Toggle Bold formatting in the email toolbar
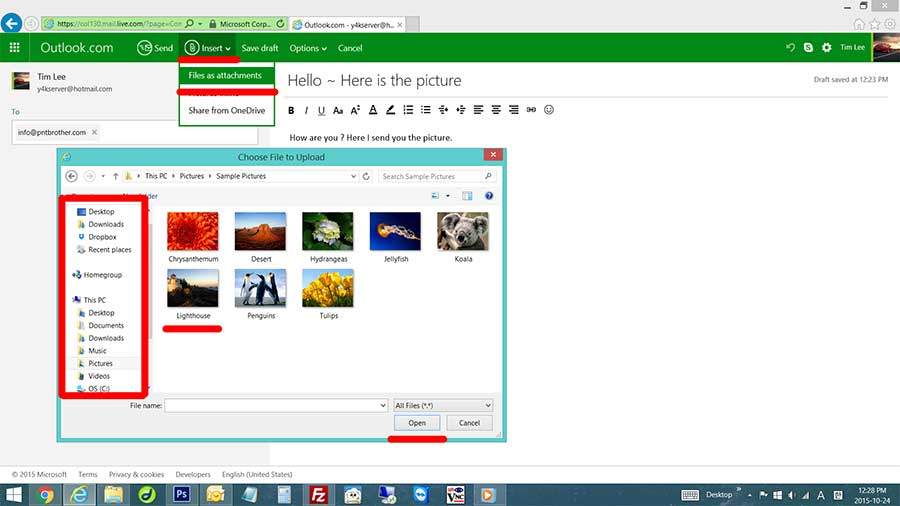This screenshot has height=506, width=900. [291, 110]
